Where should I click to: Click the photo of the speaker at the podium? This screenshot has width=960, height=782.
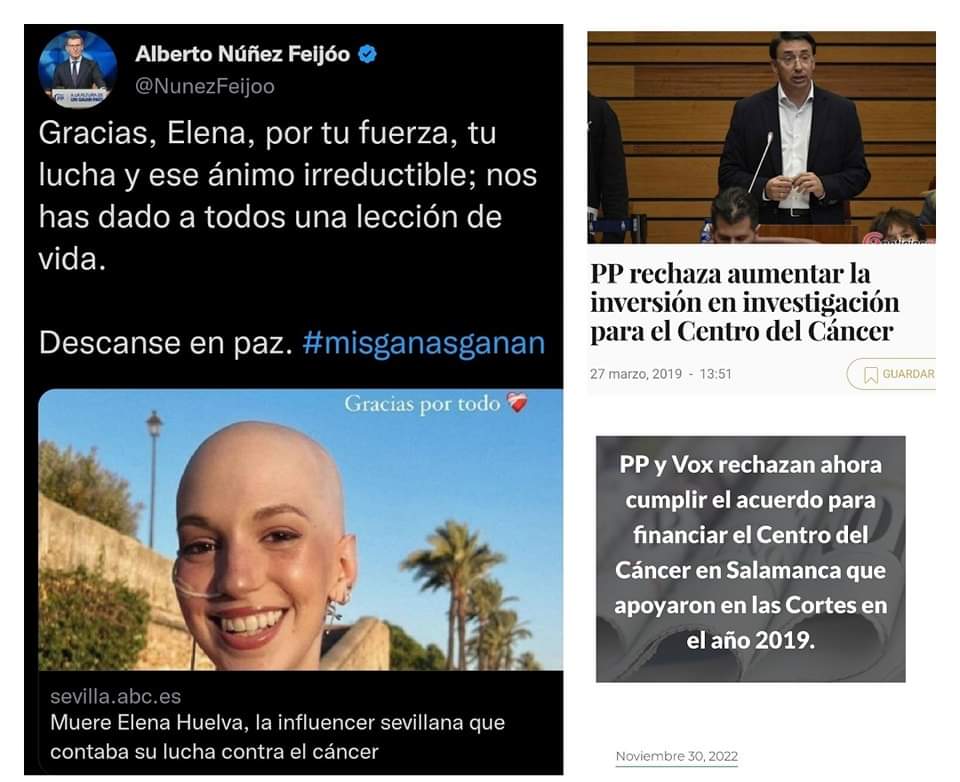coord(761,137)
